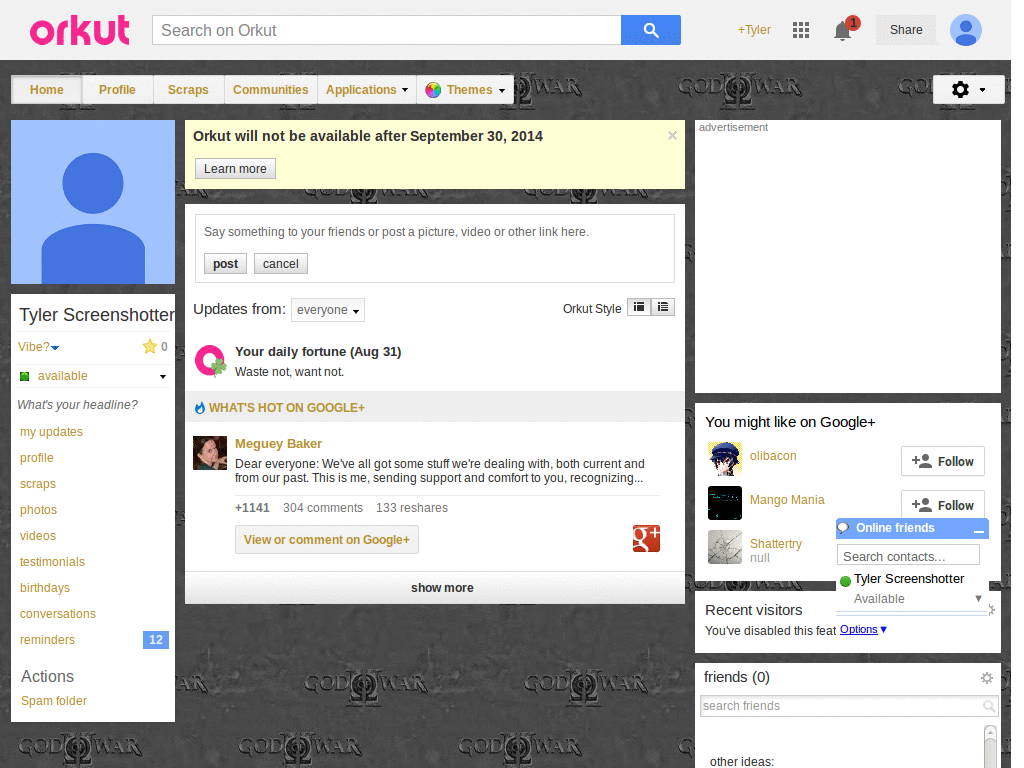1024x768 pixels.
Task: Go to the Home tab
Action: (x=46, y=90)
